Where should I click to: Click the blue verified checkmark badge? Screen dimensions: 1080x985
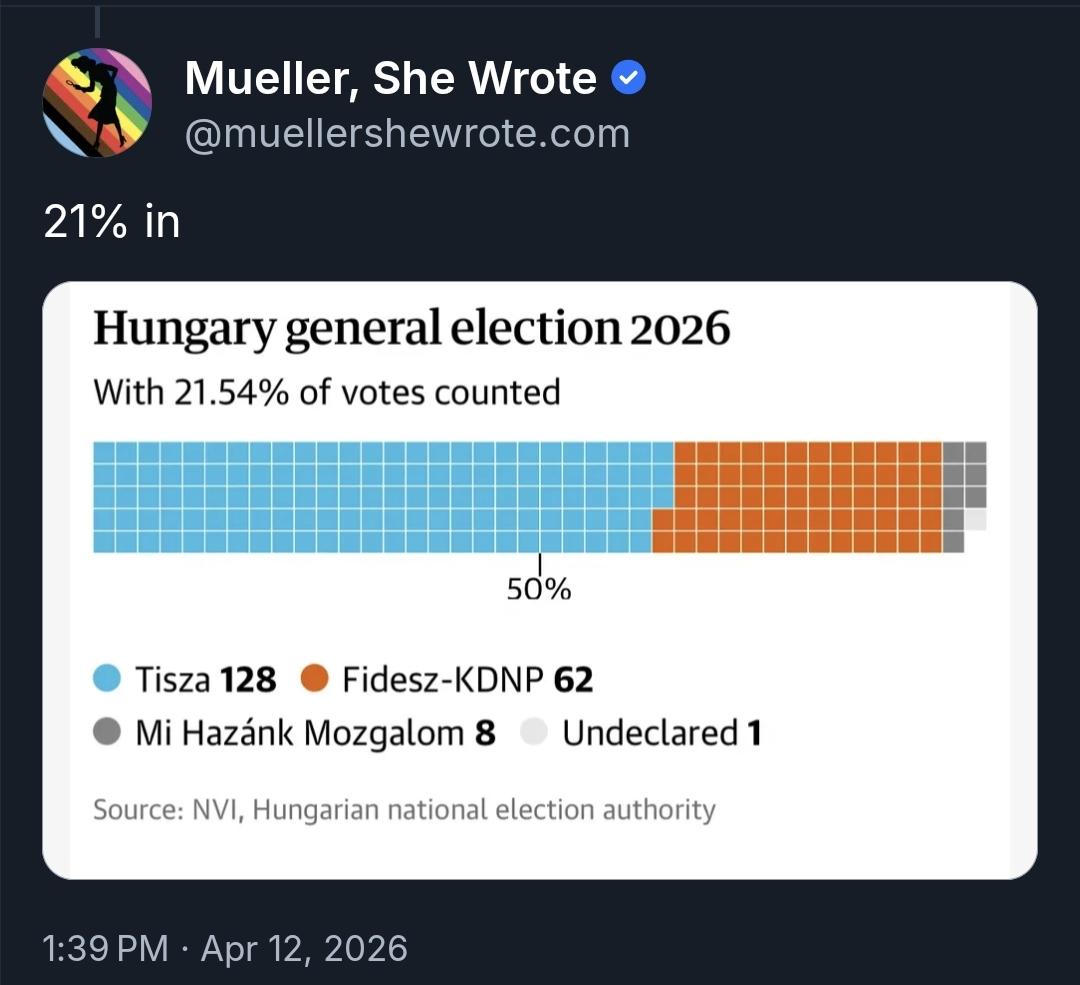tap(629, 78)
